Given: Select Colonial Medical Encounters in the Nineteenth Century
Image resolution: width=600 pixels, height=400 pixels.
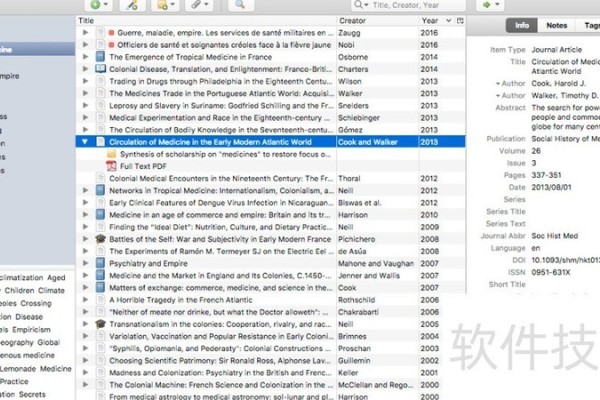Looking at the screenshot, I should pyautogui.click(x=271, y=178).
